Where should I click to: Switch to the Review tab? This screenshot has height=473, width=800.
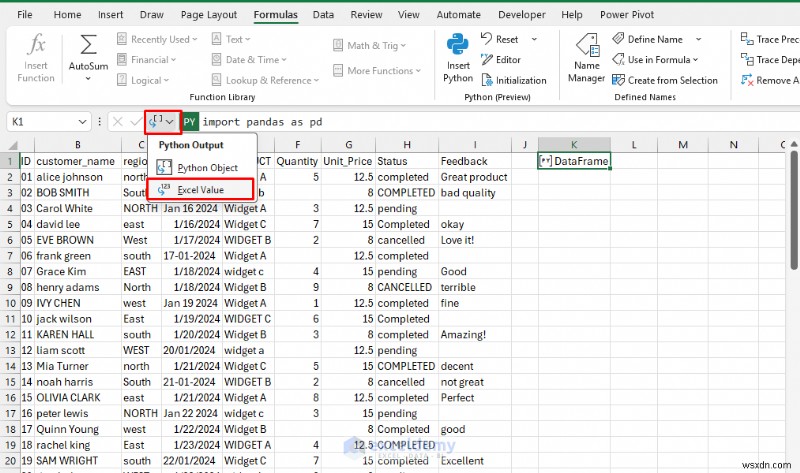366,14
